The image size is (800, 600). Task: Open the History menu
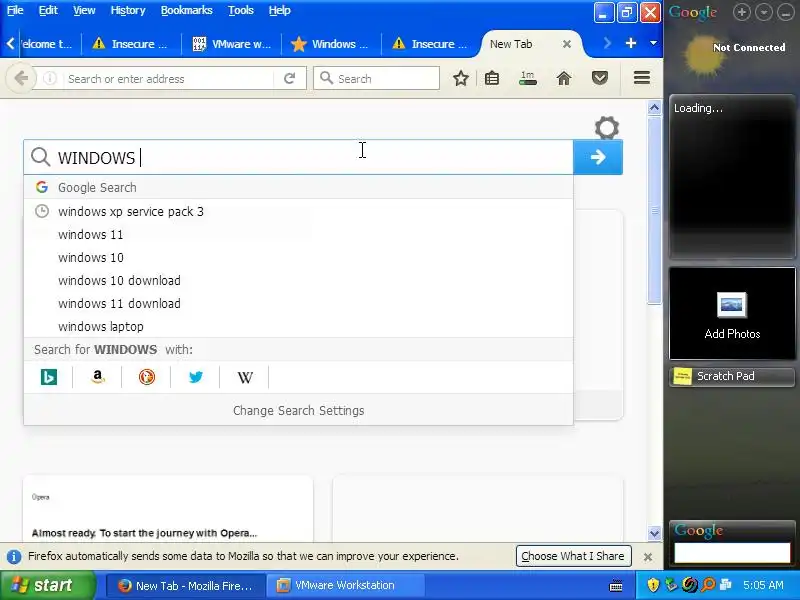128,10
